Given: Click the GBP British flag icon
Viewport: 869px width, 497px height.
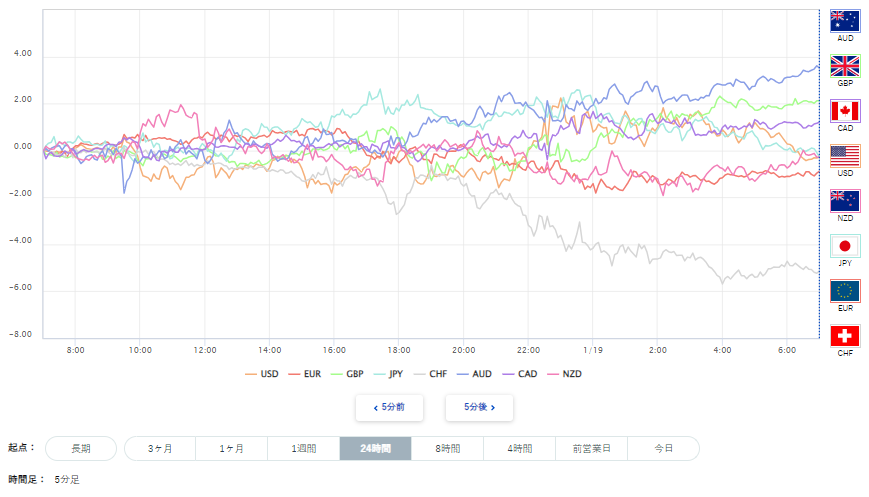Looking at the screenshot, I should tap(845, 66).
